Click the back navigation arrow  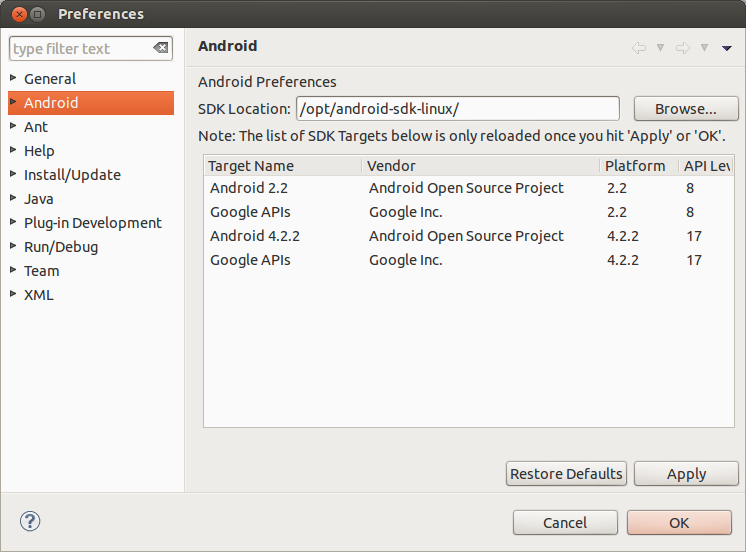pyautogui.click(x=639, y=48)
